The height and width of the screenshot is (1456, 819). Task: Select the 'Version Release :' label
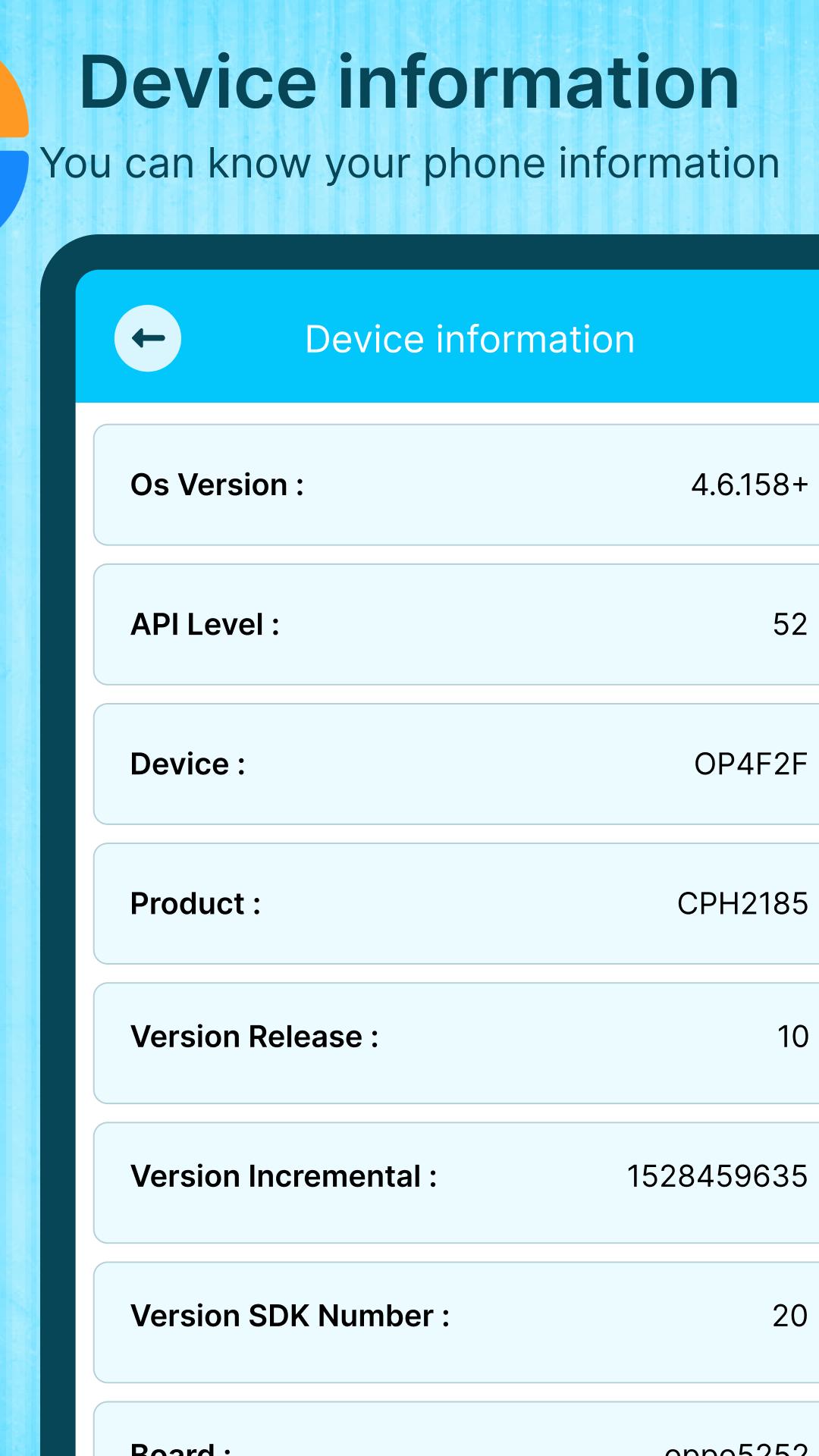coord(255,1037)
